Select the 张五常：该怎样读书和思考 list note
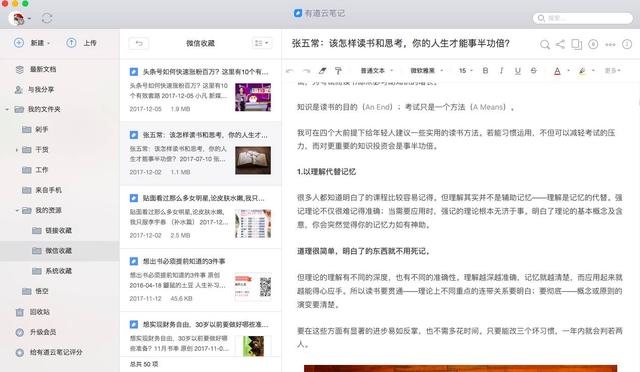Screen dimensions: 640x372 [x=200, y=154]
